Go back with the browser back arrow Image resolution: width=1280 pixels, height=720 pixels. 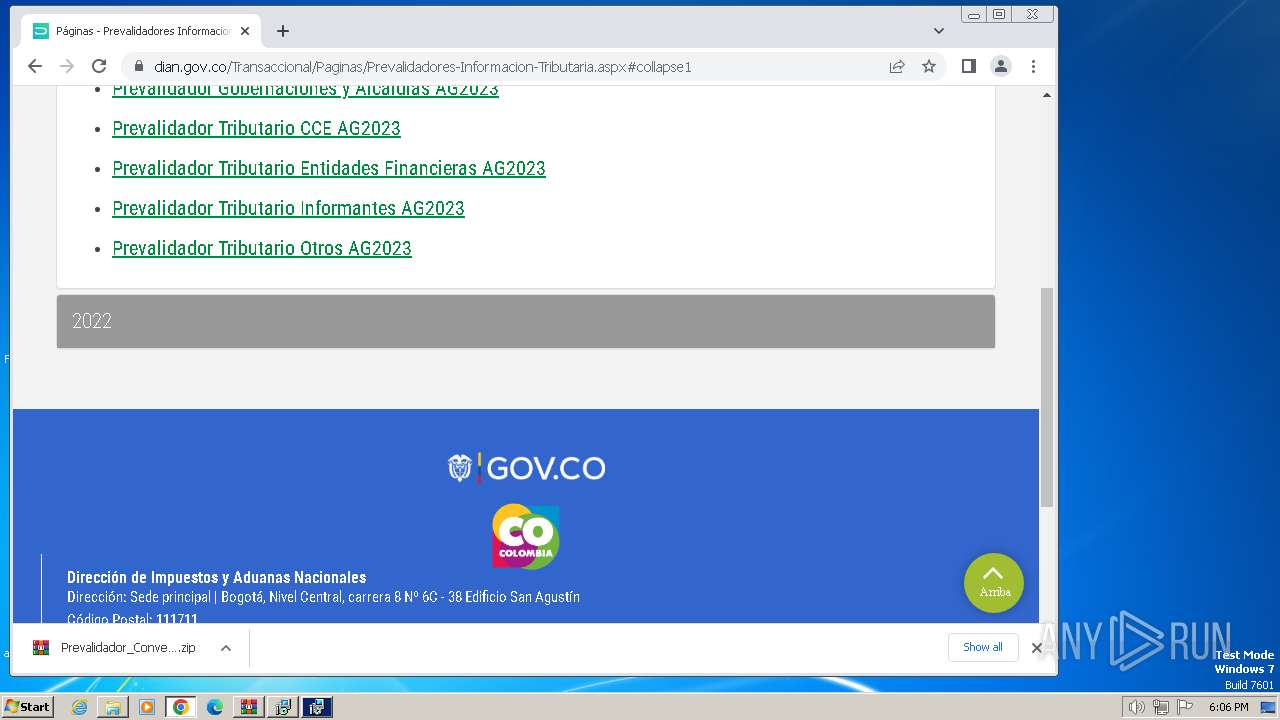(35, 66)
